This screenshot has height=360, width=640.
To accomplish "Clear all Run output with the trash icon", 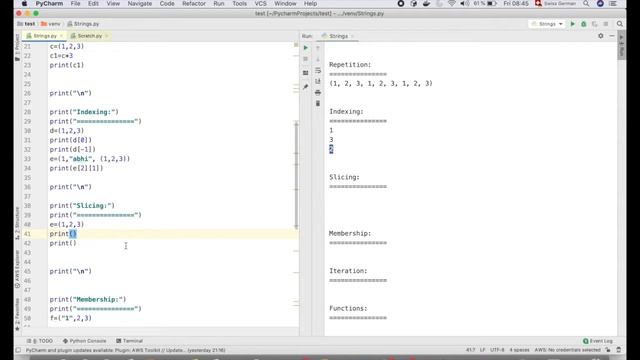I will [x=318, y=104].
